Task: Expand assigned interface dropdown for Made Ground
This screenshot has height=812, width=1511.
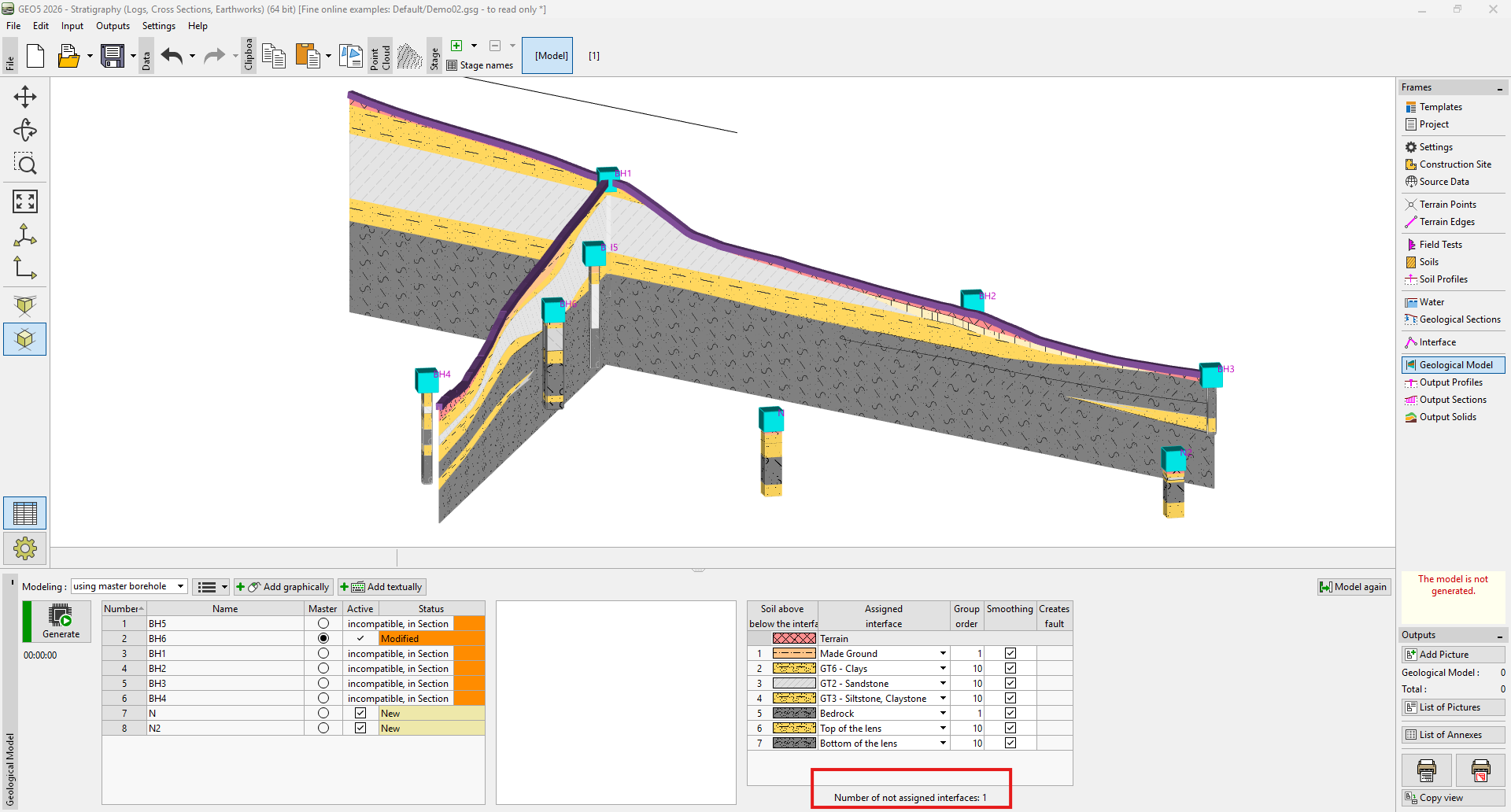Action: coord(943,654)
